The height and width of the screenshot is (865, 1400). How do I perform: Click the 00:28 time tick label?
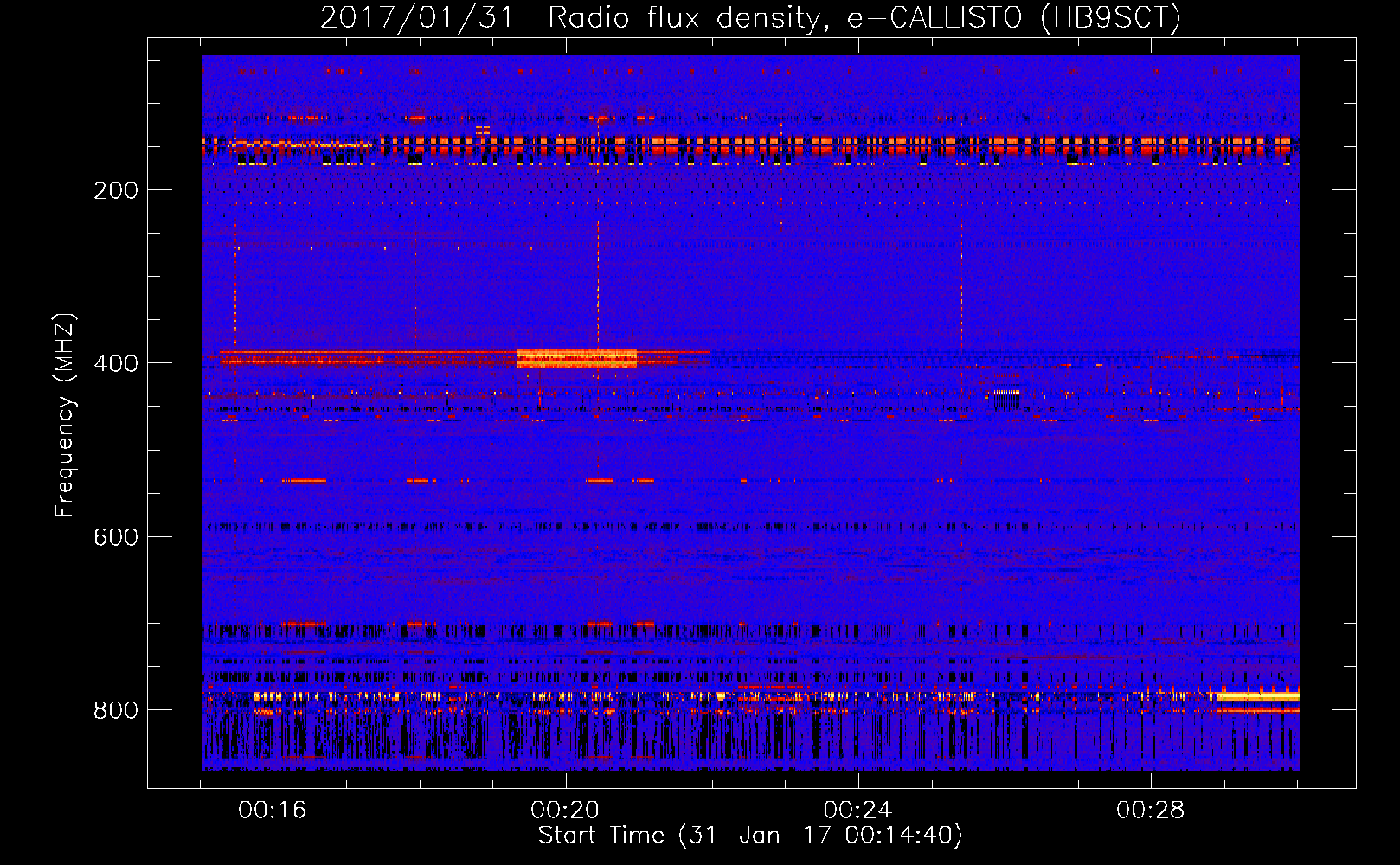pyautogui.click(x=1150, y=810)
